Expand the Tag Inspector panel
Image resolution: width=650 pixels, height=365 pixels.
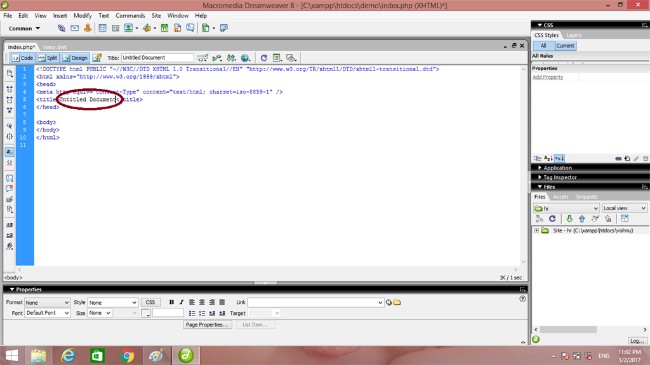pos(560,177)
